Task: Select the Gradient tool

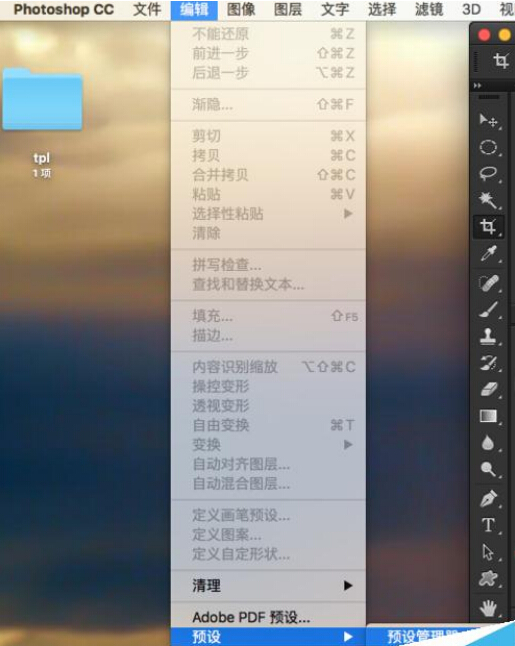Action: (x=488, y=416)
